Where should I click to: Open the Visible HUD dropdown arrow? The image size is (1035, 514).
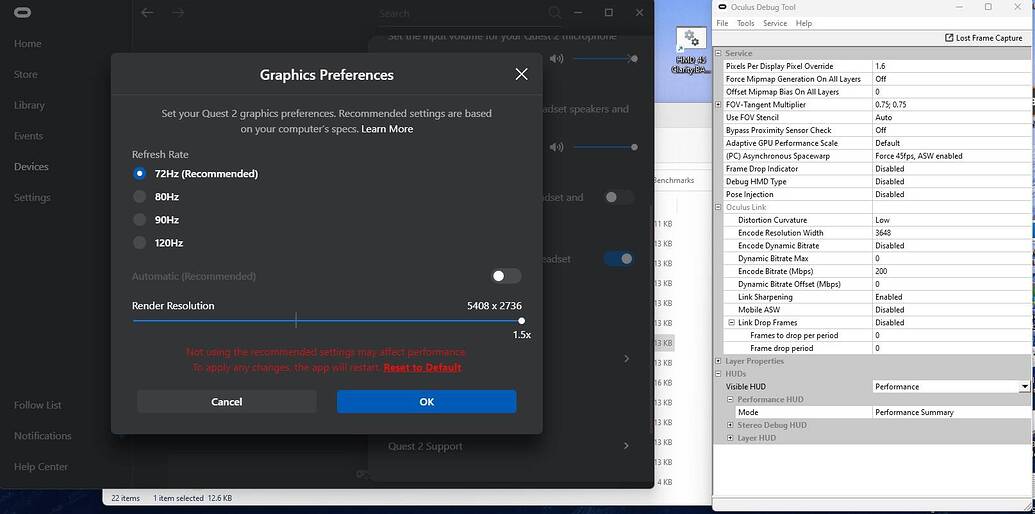tap(1024, 387)
